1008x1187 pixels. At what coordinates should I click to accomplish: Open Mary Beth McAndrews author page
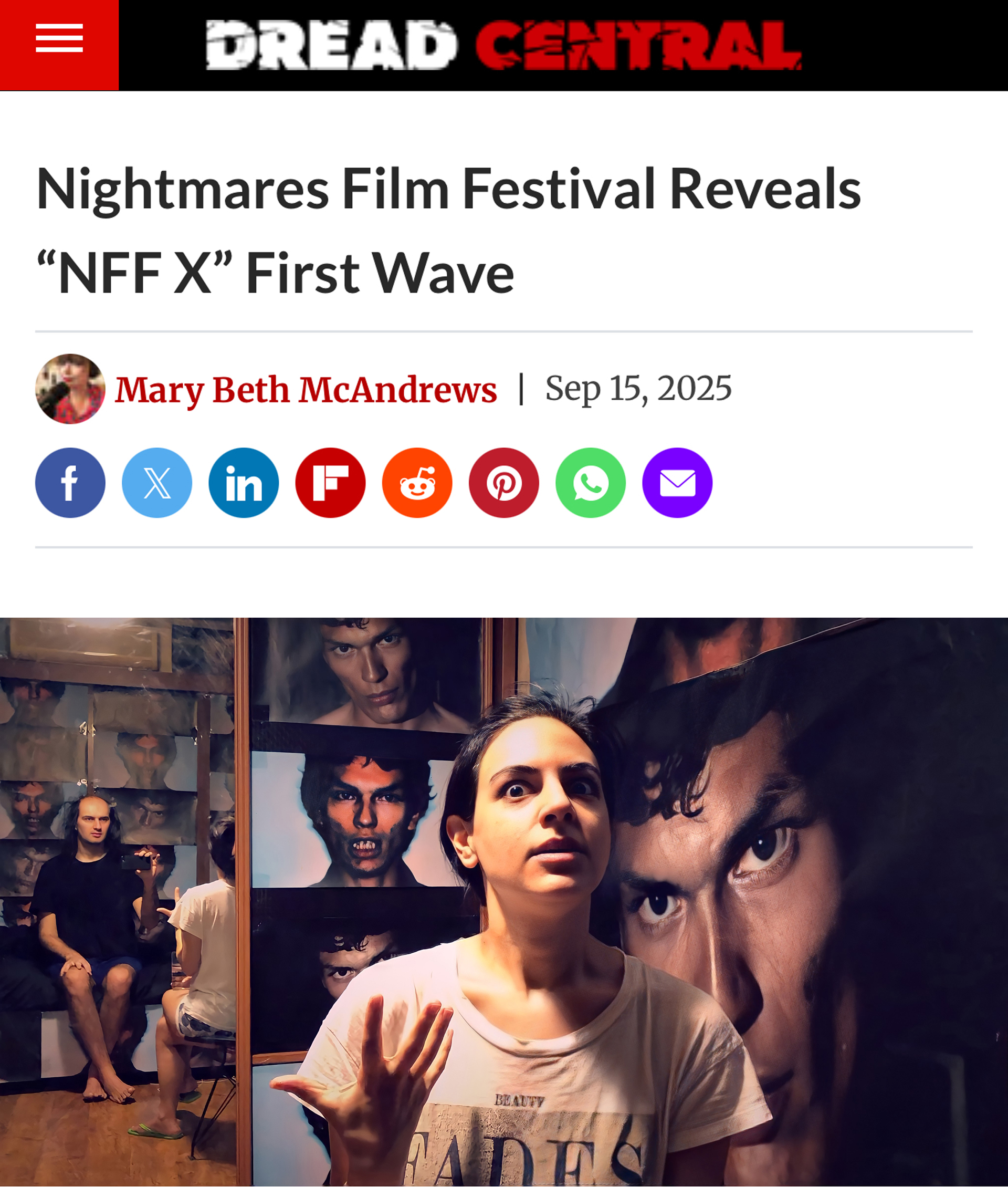(306, 390)
